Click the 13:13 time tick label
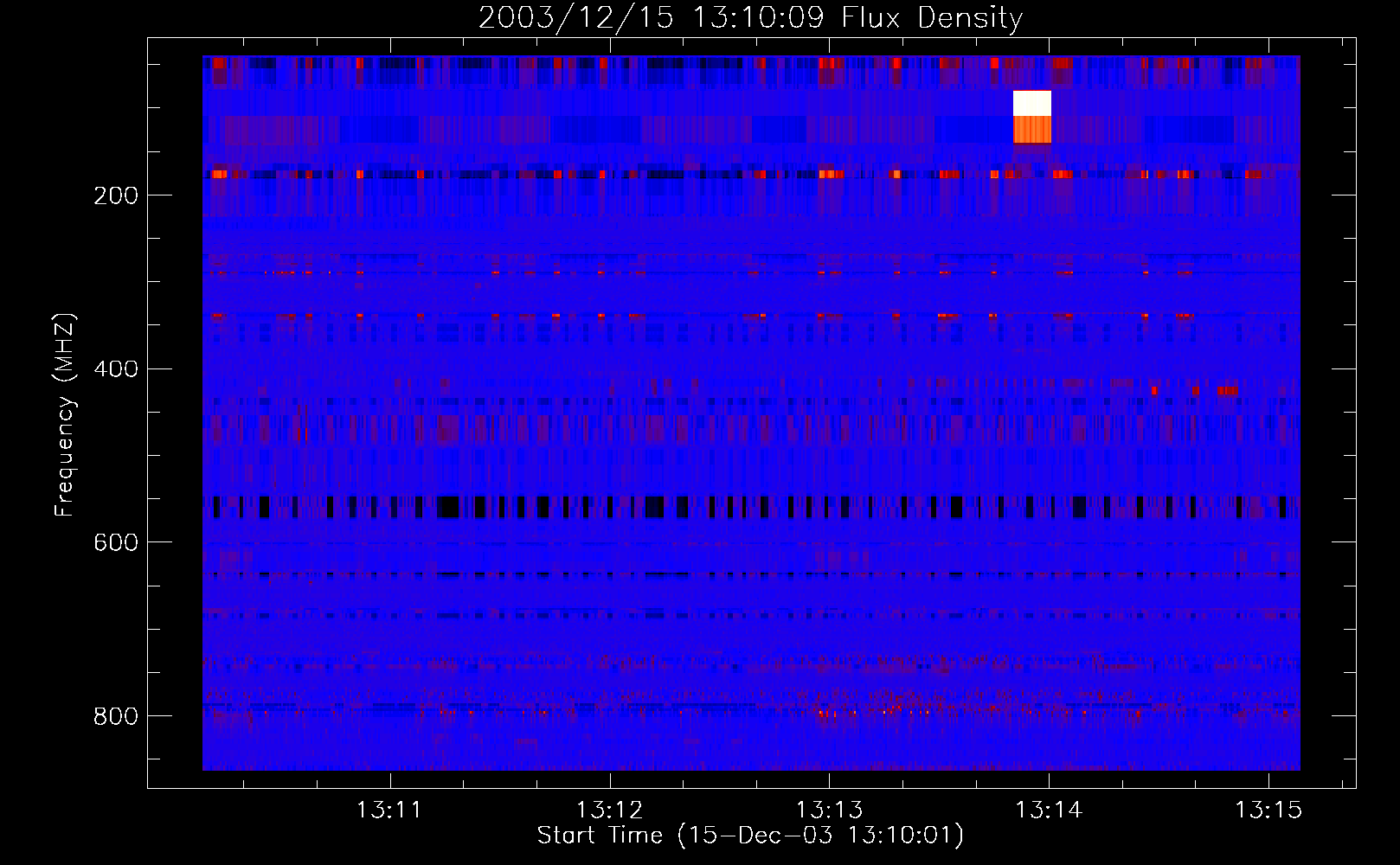This screenshot has height=865, width=1400. (829, 811)
